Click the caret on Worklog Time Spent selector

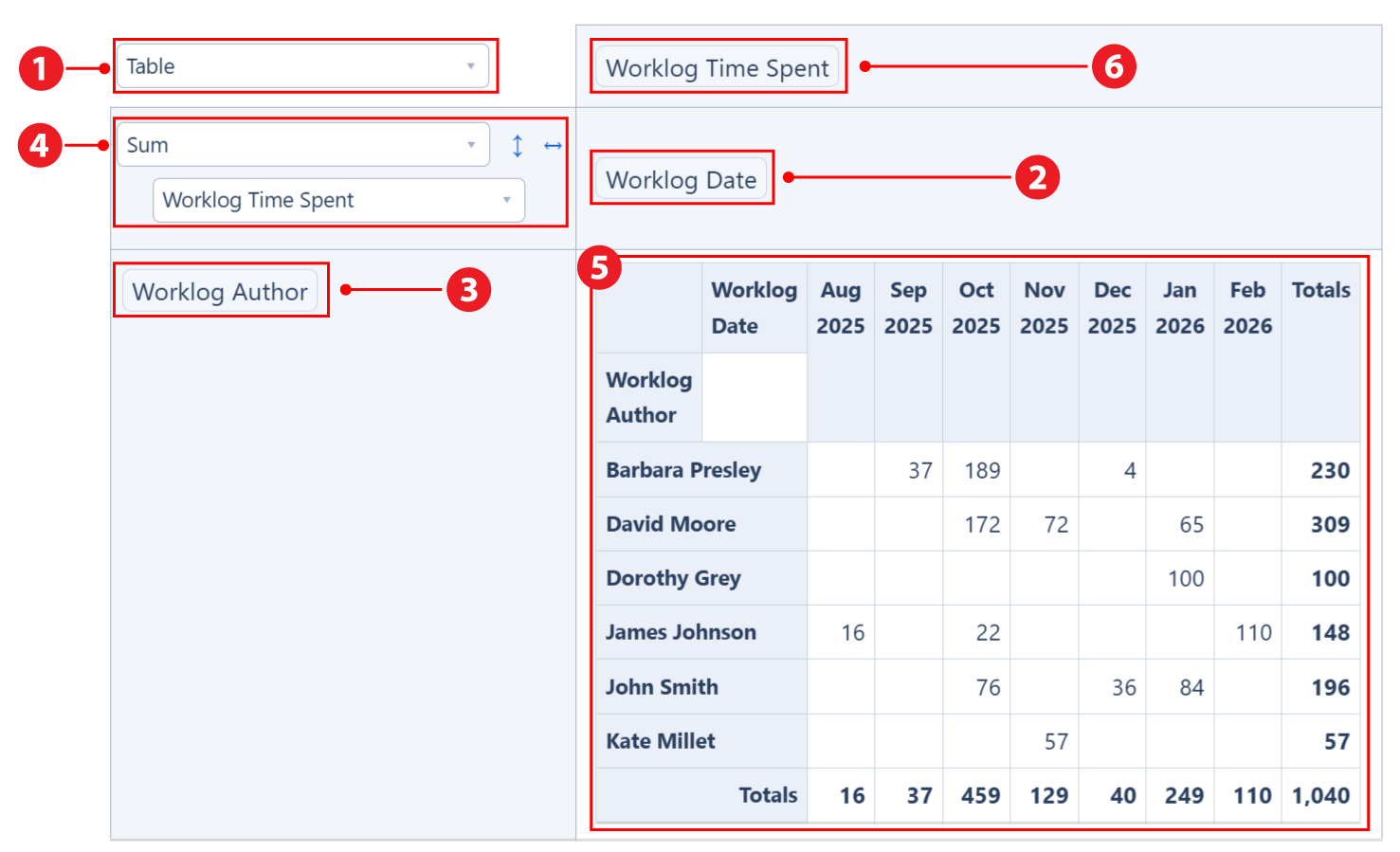coord(505,200)
